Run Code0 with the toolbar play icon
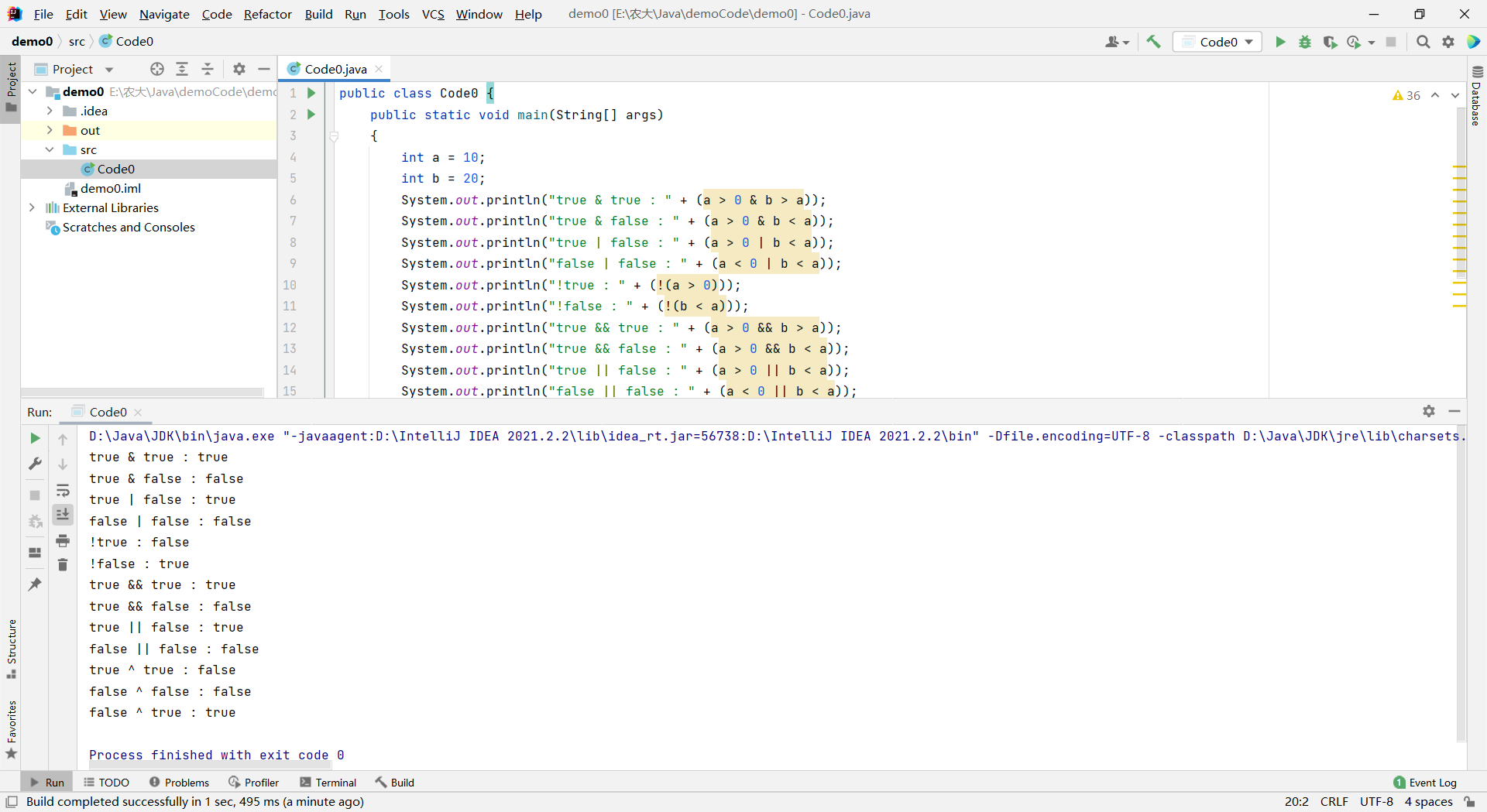Viewport: 1487px width, 812px height. [x=1280, y=42]
